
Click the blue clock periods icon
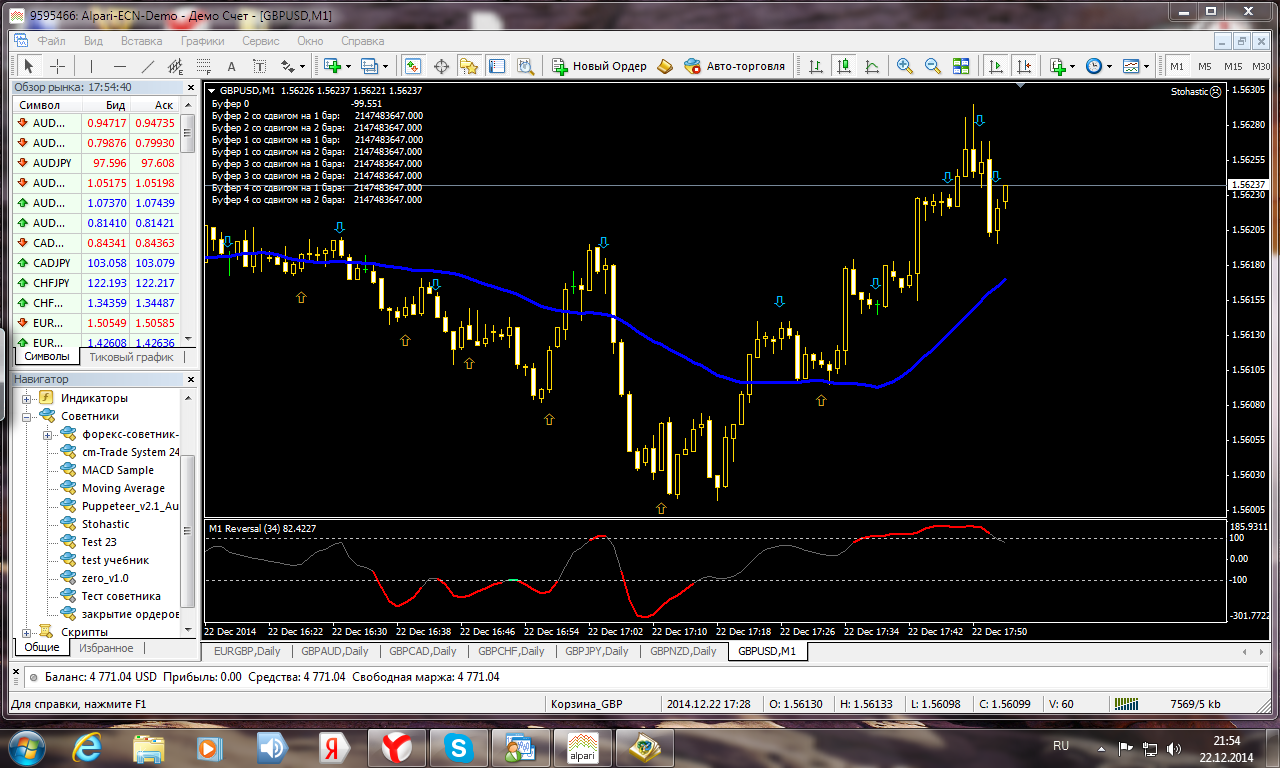coord(1094,66)
